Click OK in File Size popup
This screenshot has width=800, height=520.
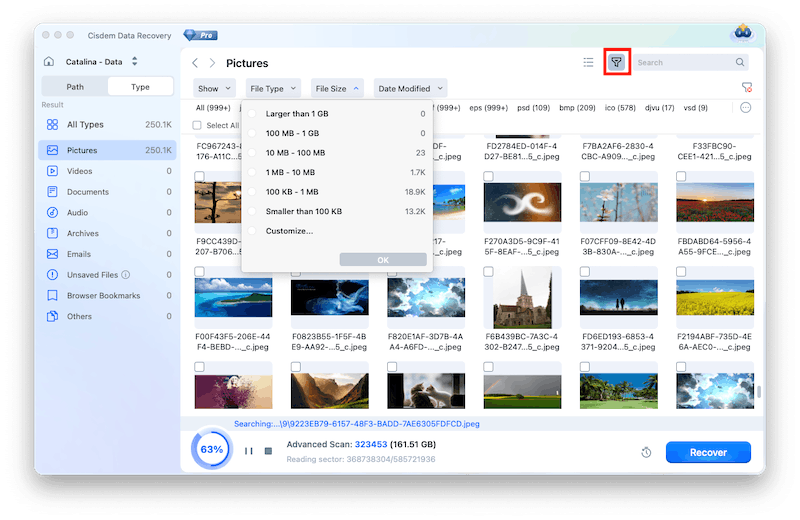point(383,260)
